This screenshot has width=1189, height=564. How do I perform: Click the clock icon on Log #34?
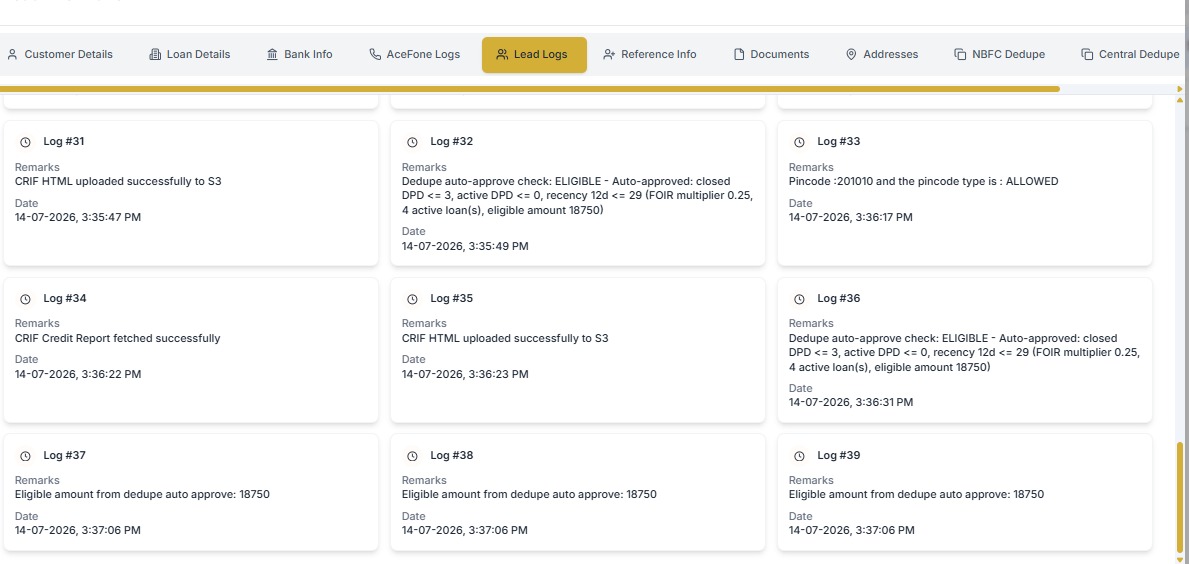[25, 299]
